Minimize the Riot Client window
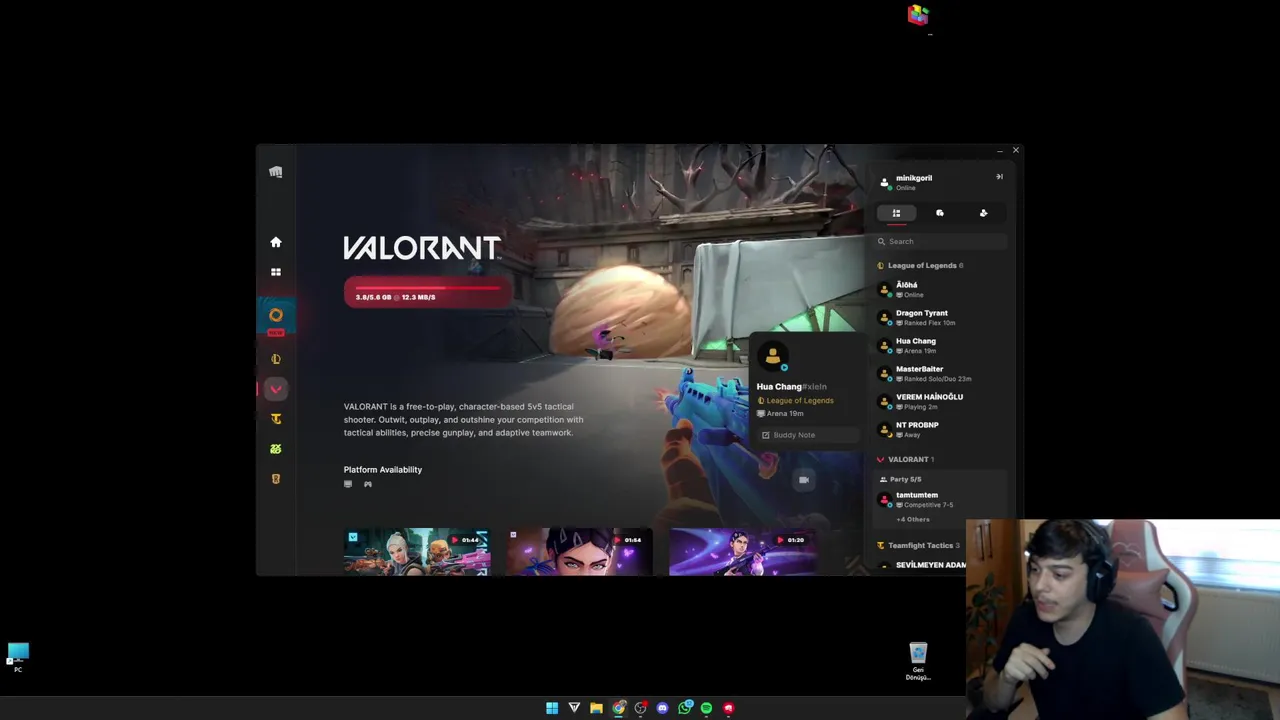1280x720 pixels. 1000,151
